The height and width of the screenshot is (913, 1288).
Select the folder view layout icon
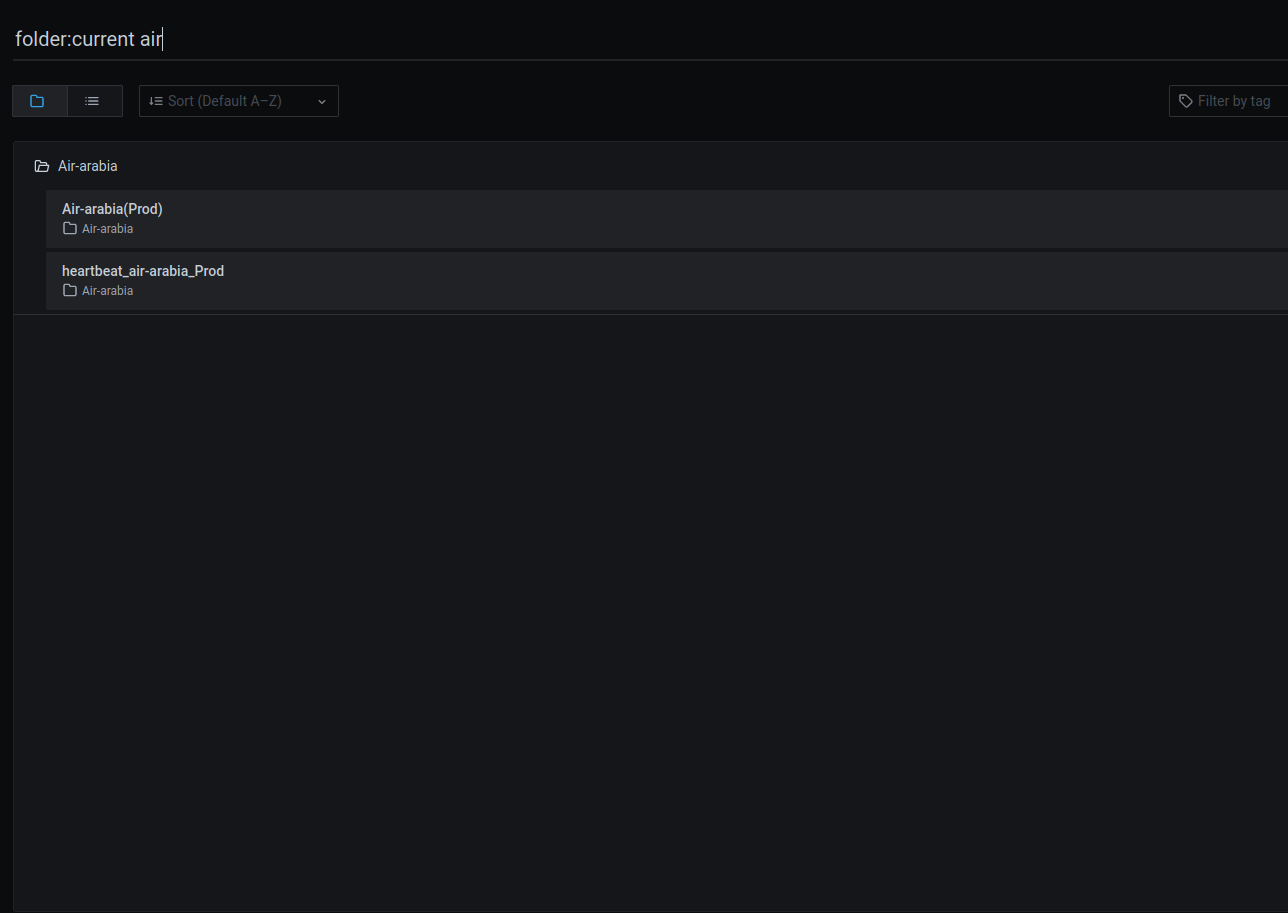pos(38,100)
